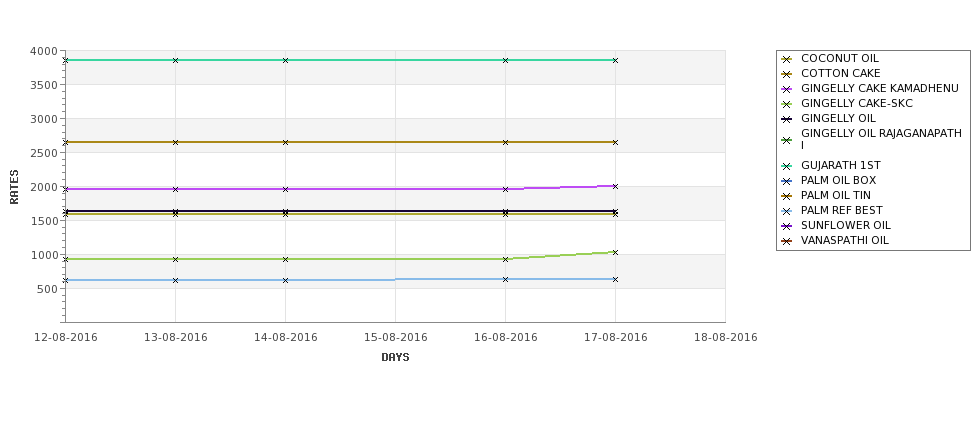Select the PALM OIL TIN legend label

(836, 195)
